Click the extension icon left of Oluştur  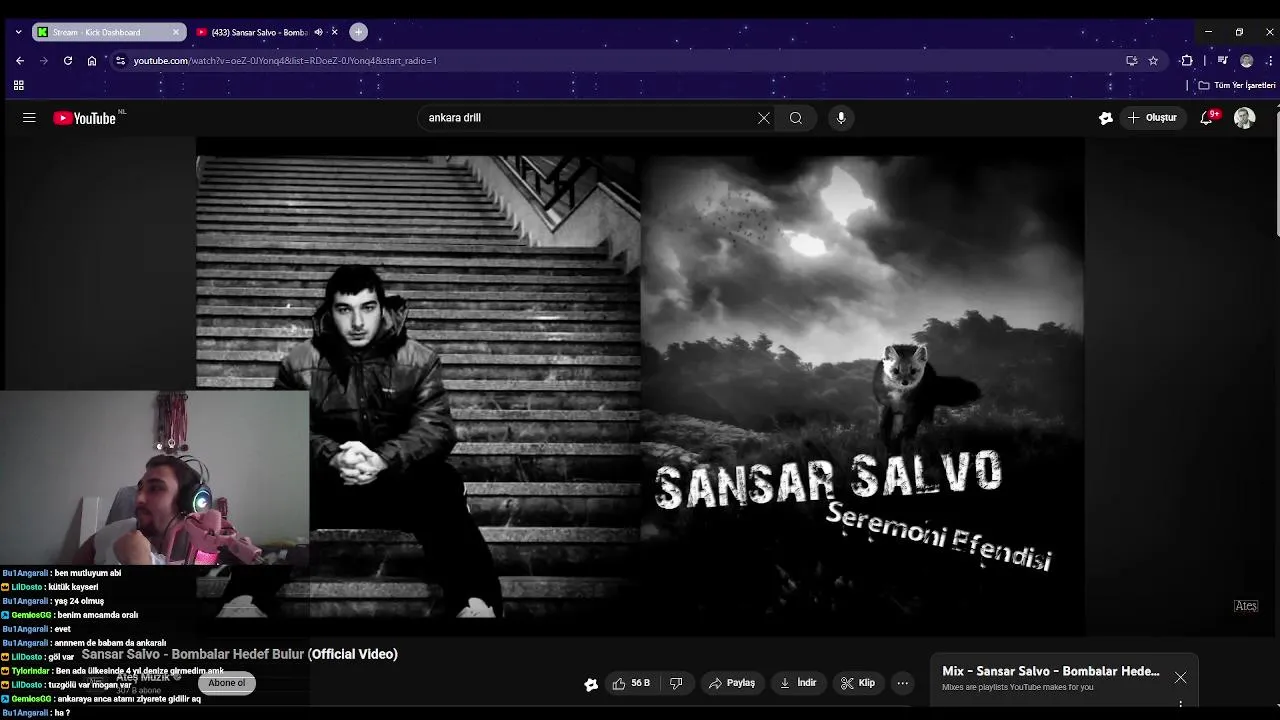coord(1105,118)
